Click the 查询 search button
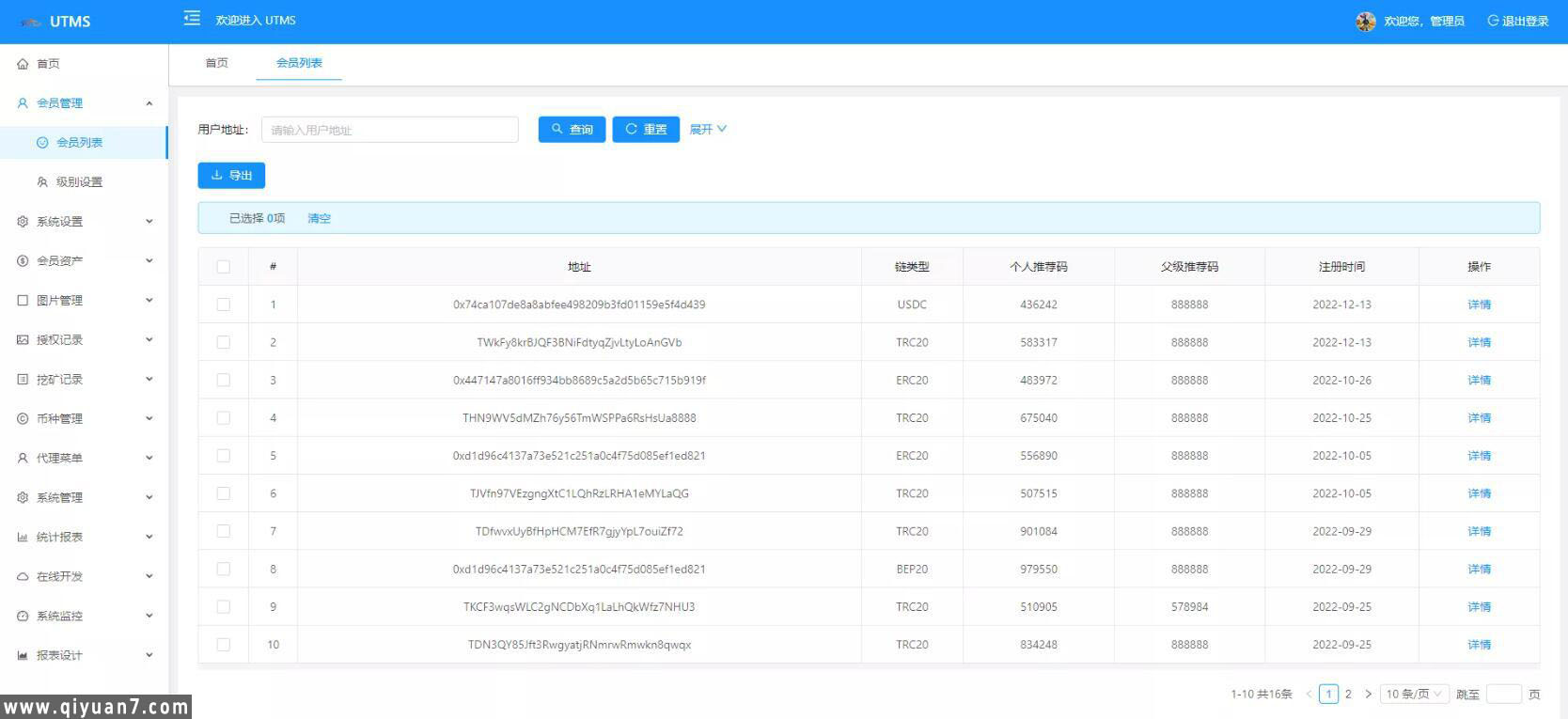Screen dimensions: 1568x719 (572, 130)
